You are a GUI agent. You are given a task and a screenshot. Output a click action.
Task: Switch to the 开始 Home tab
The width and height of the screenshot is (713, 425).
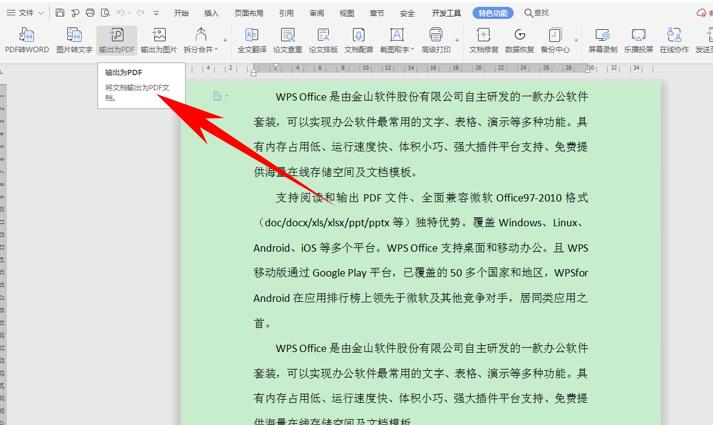(181, 13)
